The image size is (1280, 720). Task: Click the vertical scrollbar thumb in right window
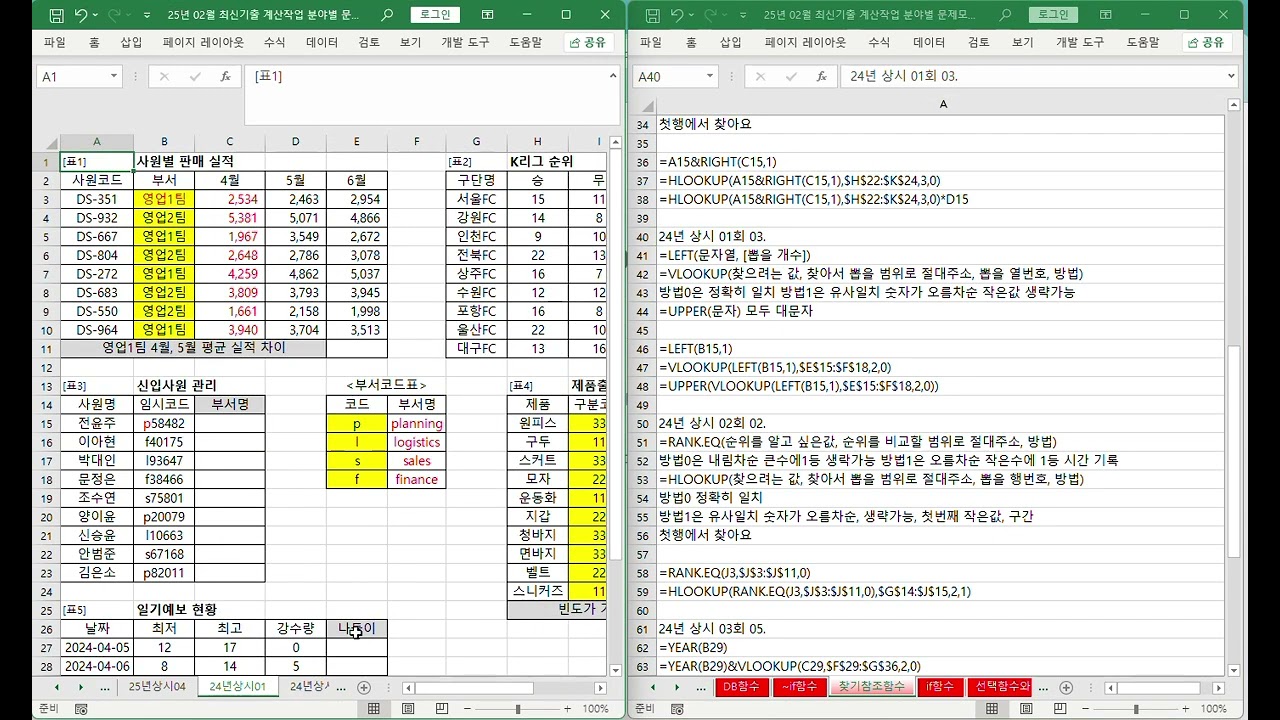tap(1234, 450)
